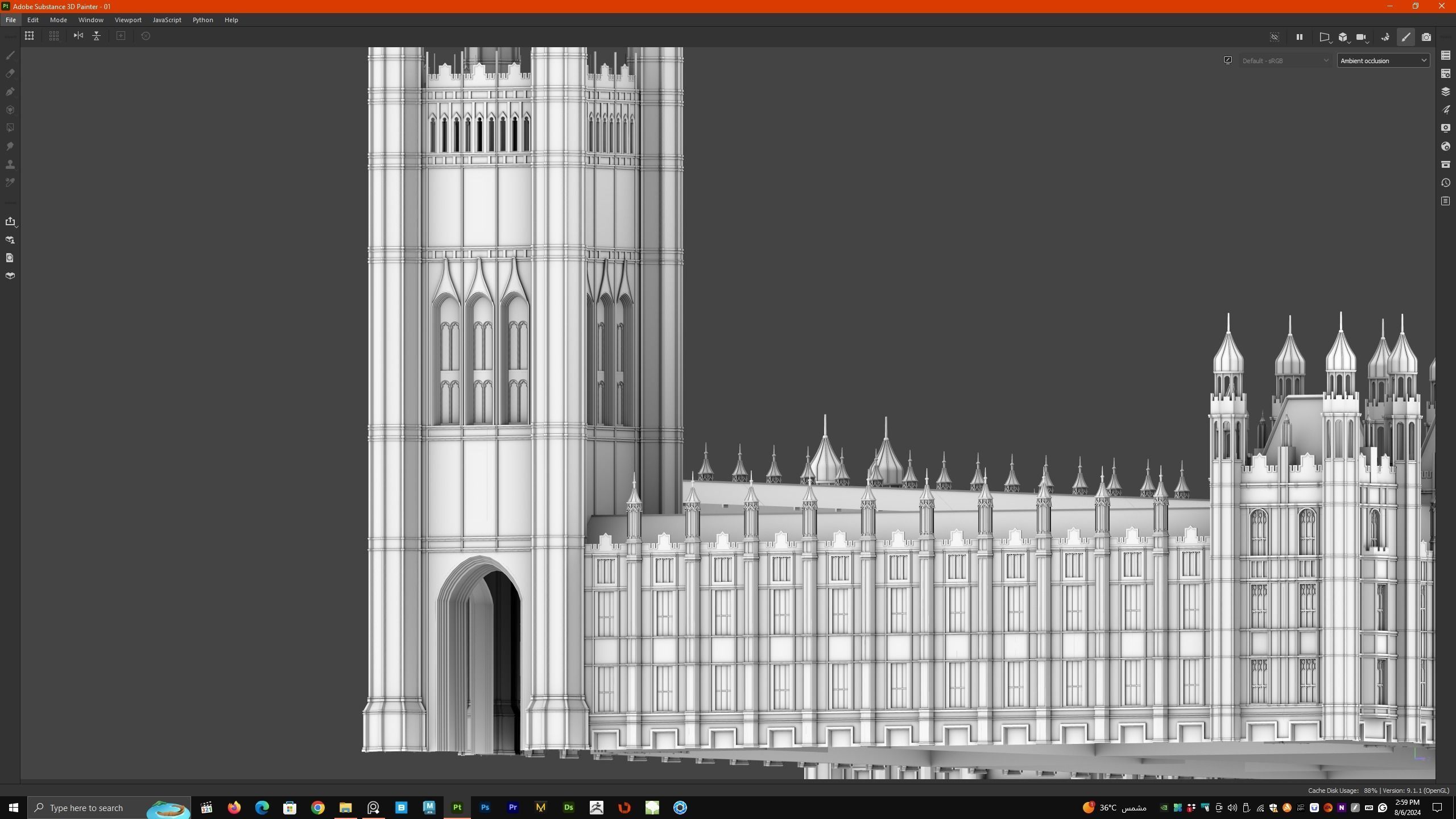Open Display Settings panel icon
The width and height of the screenshot is (1456, 819).
point(1446,128)
